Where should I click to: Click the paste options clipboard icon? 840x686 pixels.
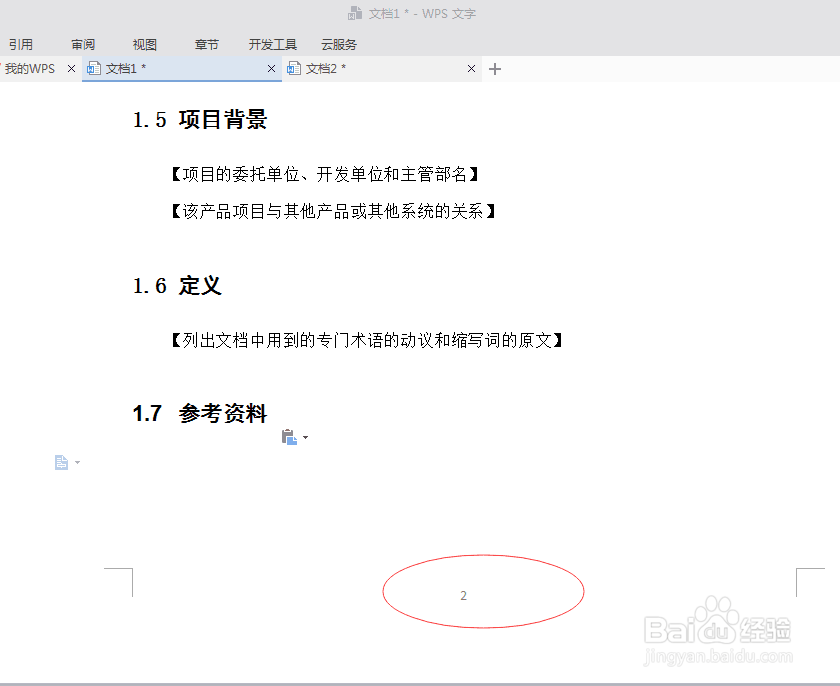pyautogui.click(x=288, y=436)
